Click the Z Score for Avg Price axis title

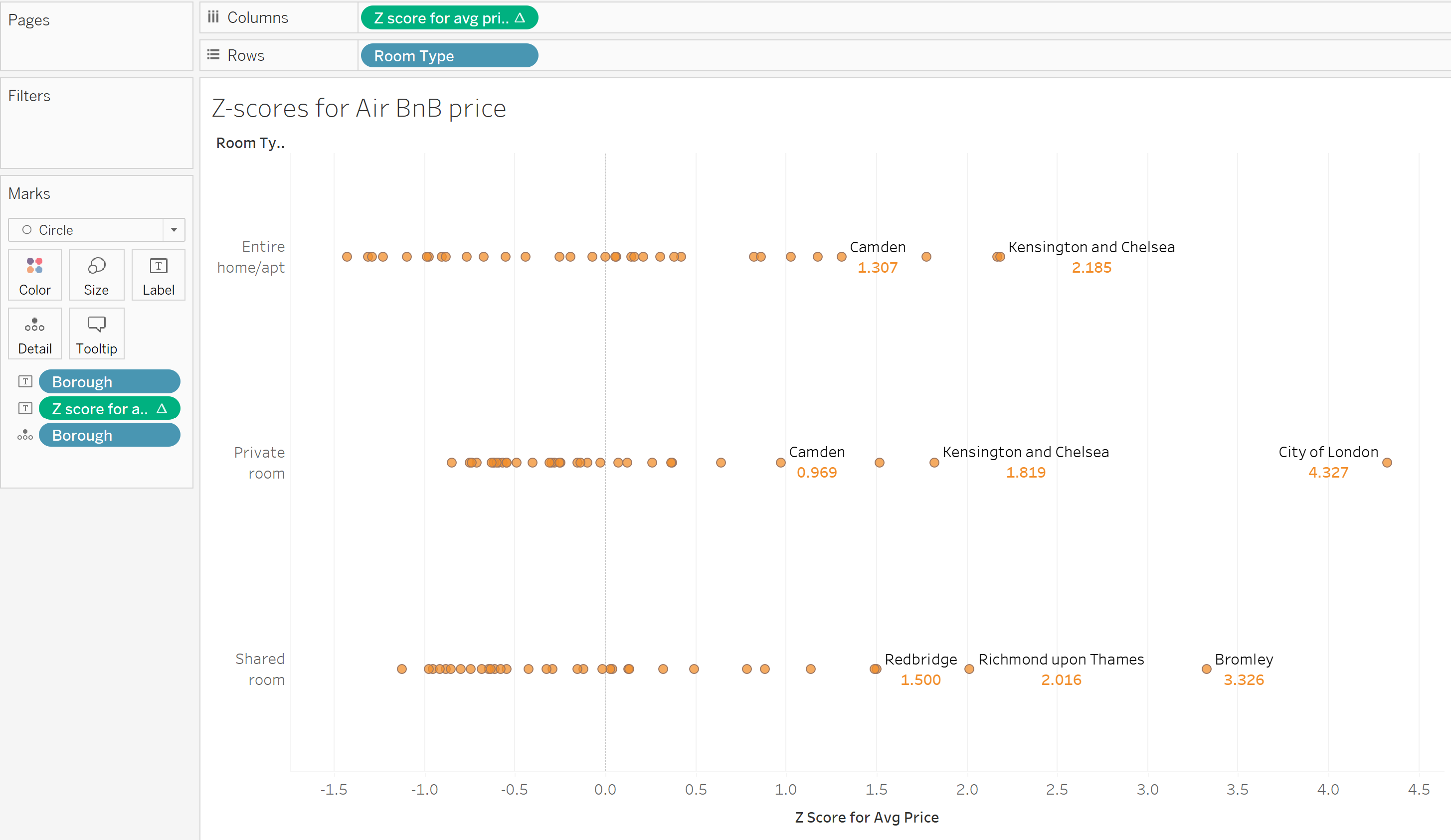866,817
